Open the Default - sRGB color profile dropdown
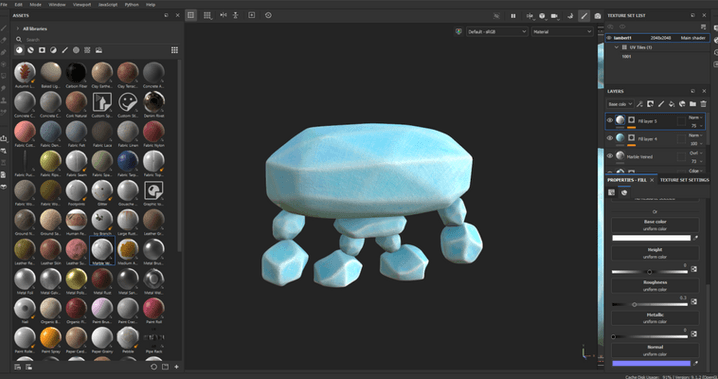Image resolution: width=718 pixels, height=379 pixels. click(497, 32)
